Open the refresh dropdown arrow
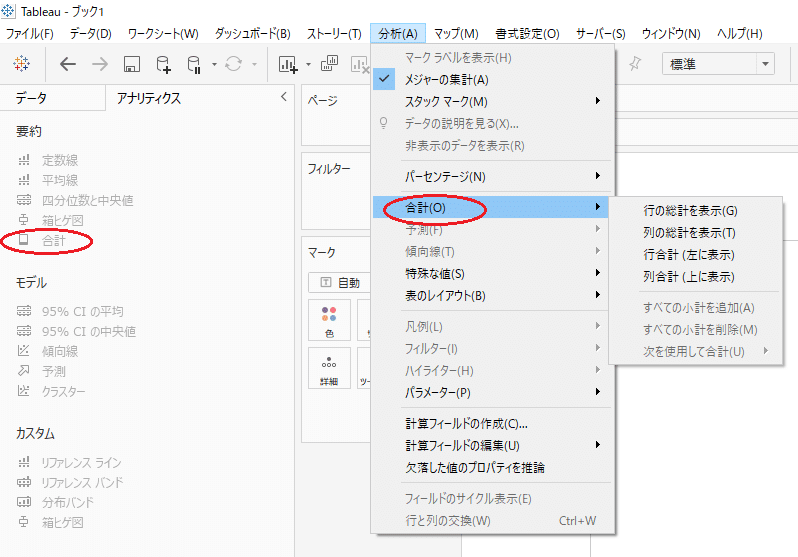The width and height of the screenshot is (798, 557). pos(254,65)
